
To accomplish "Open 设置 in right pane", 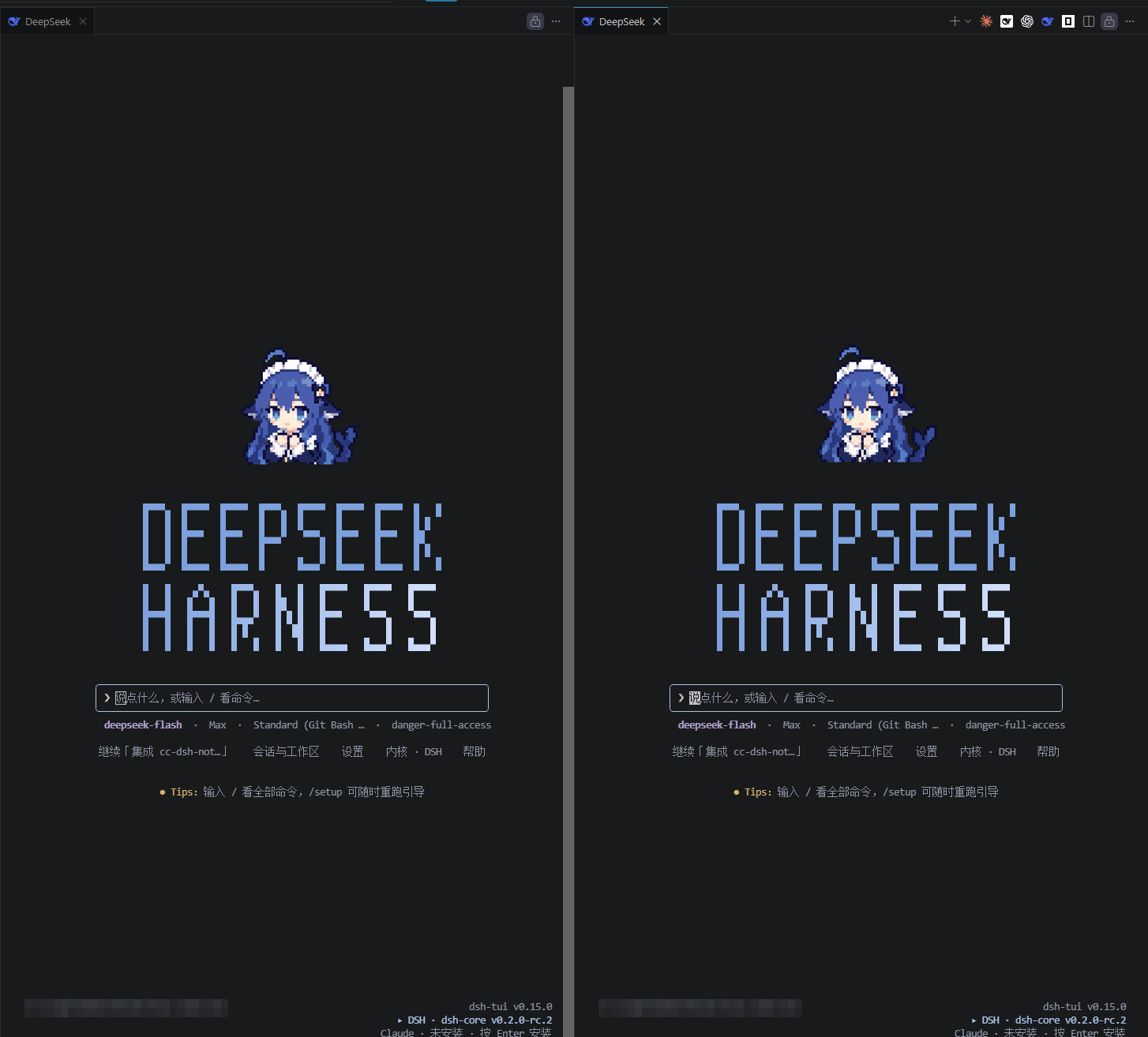I will [926, 751].
